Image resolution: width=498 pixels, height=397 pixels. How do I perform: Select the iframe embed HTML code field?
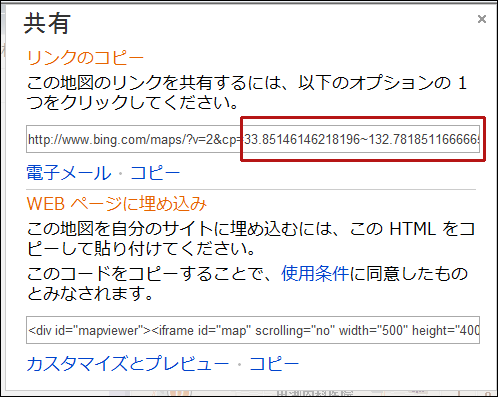coord(253,330)
